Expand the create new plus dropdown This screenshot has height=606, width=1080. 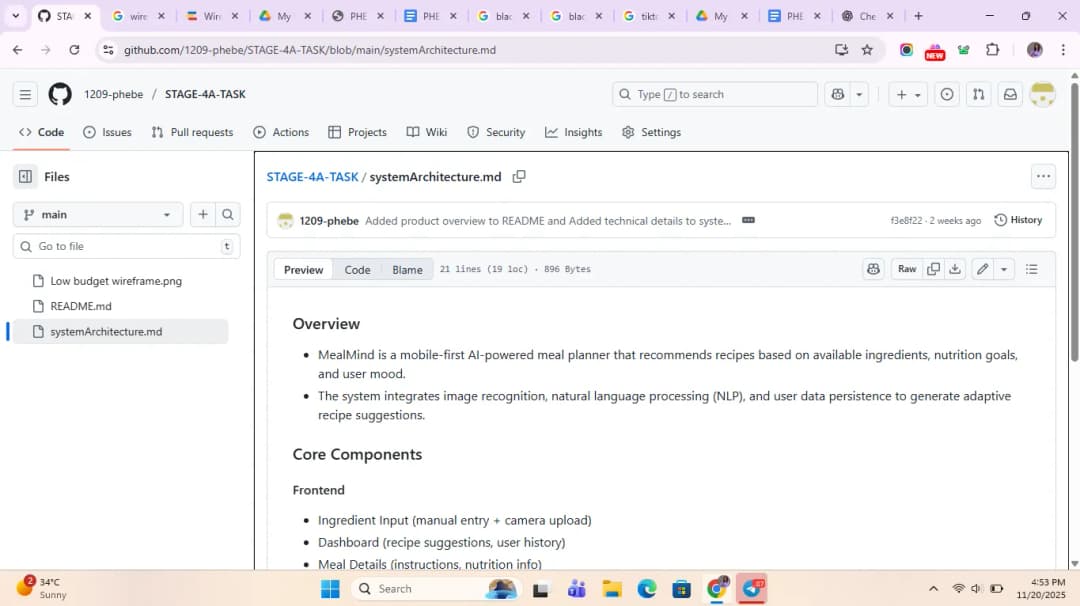(908, 94)
